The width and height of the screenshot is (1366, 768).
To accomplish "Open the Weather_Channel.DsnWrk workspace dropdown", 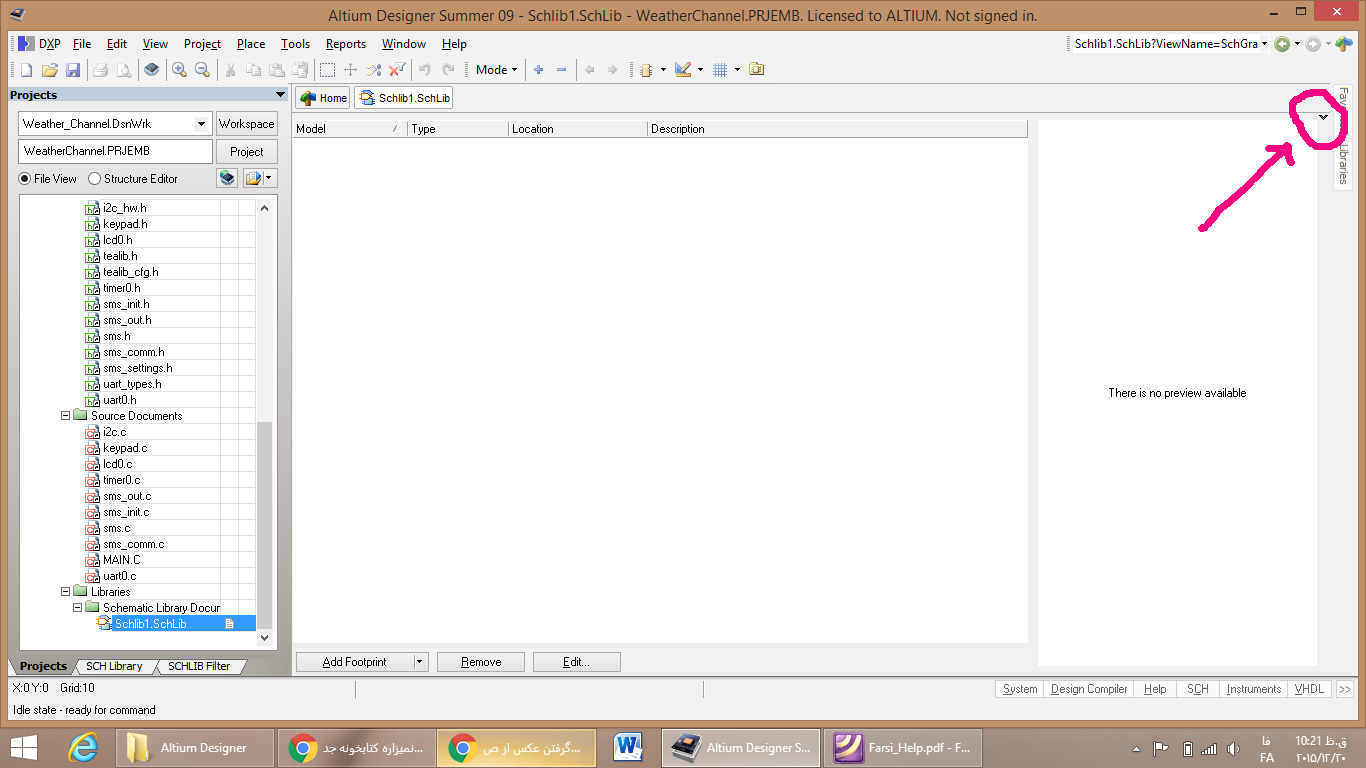I will pos(201,124).
